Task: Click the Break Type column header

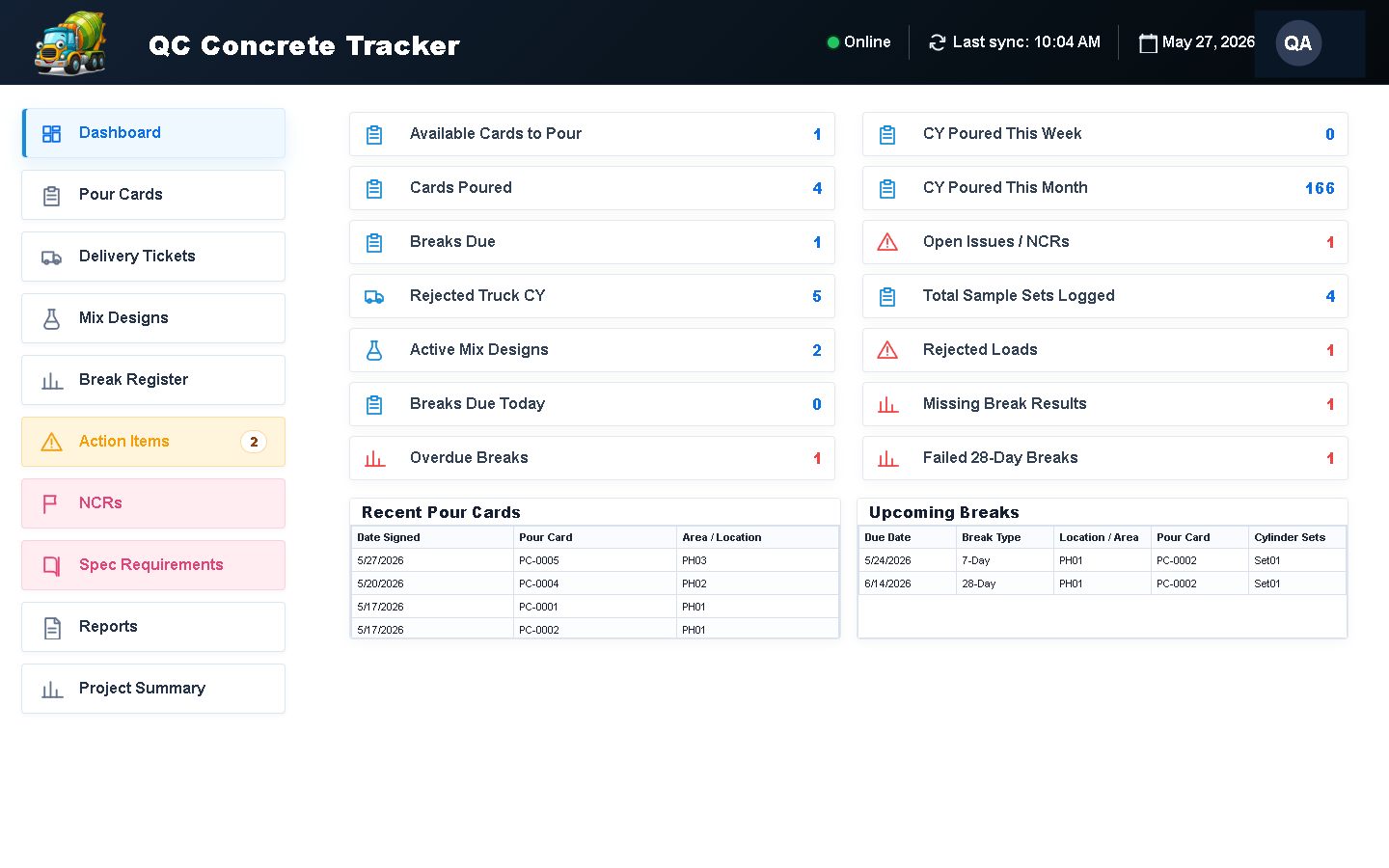Action: tap(1005, 537)
